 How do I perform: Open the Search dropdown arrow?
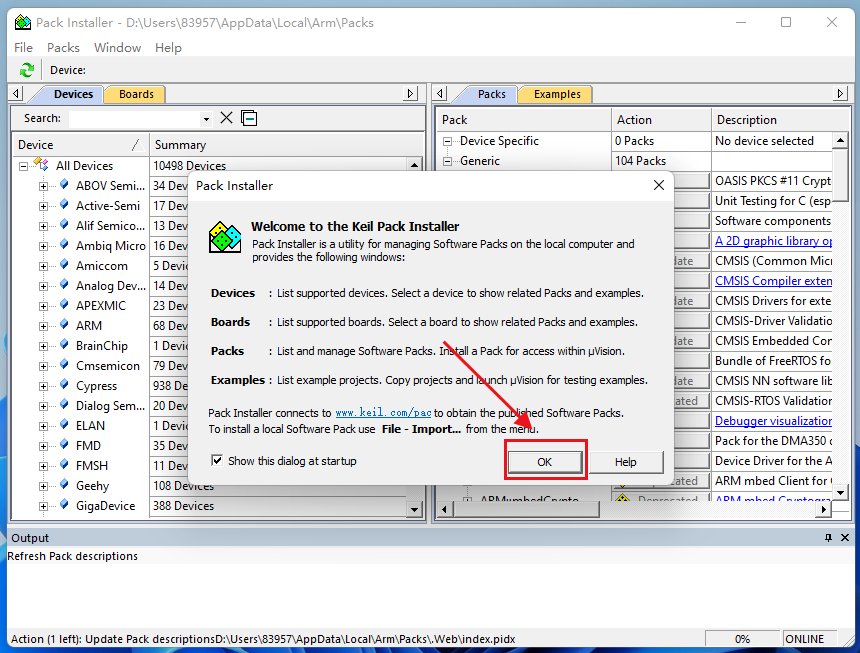click(x=206, y=118)
